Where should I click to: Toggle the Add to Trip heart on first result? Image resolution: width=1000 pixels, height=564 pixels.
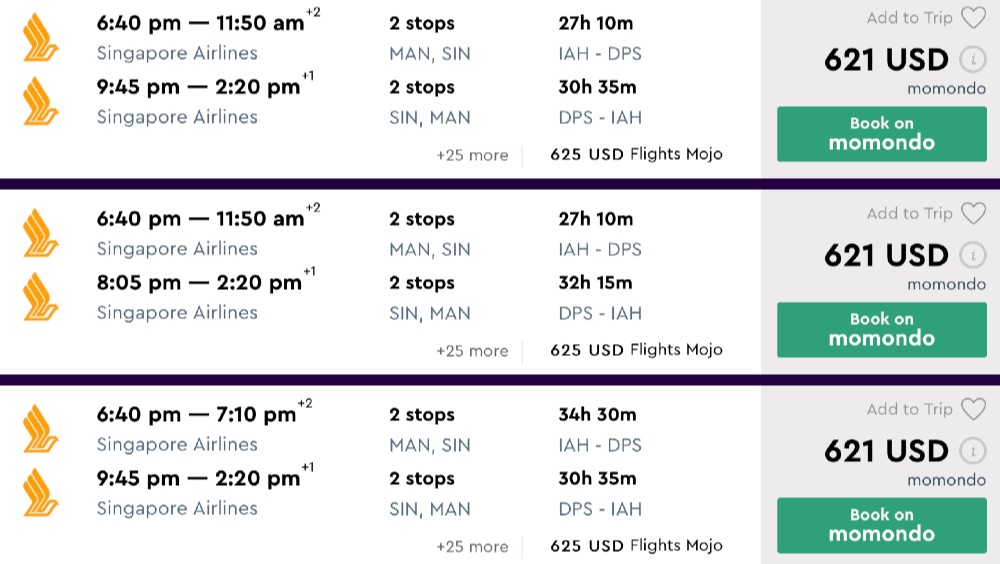[972, 18]
